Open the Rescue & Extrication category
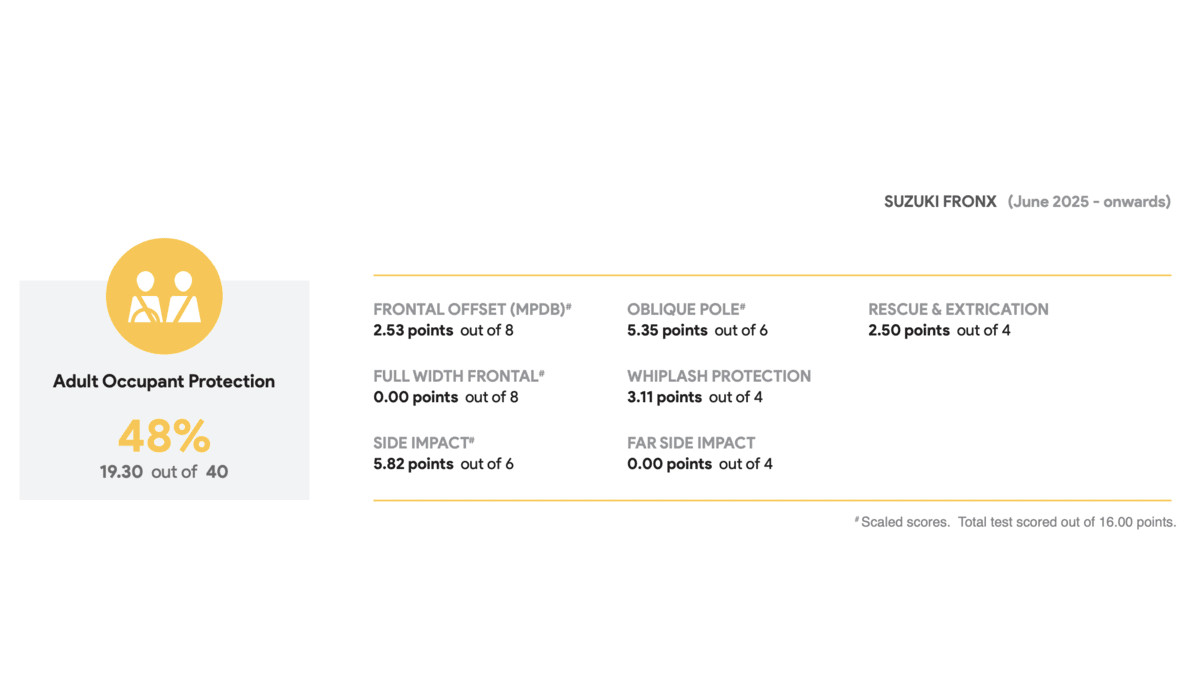The height and width of the screenshot is (675, 1200). coord(958,309)
